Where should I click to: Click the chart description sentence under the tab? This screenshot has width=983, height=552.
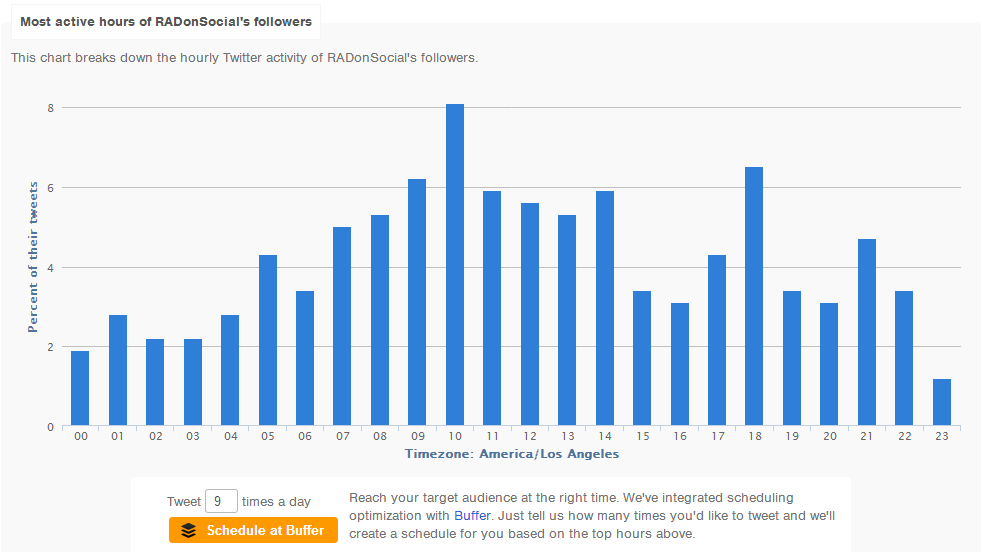click(x=244, y=58)
